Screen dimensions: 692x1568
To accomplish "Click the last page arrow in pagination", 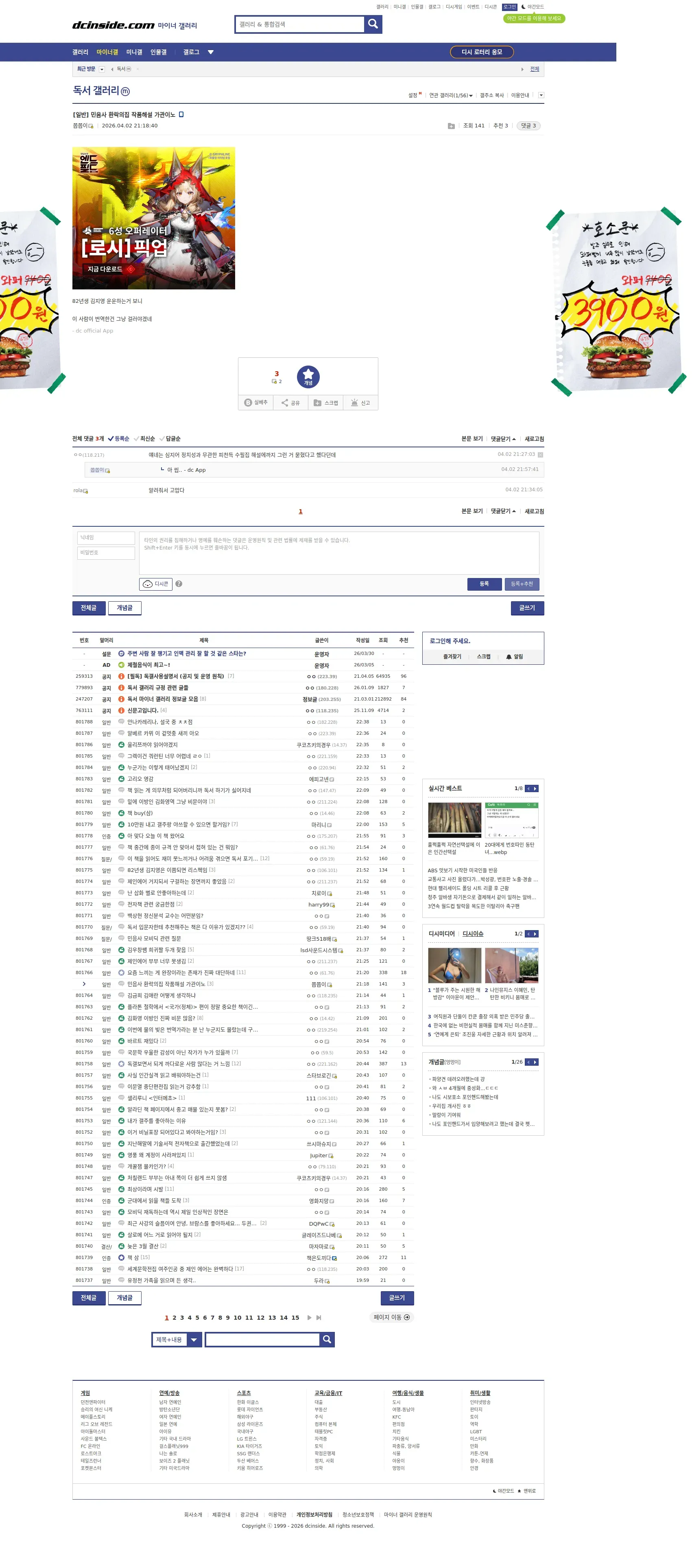I will tap(319, 1317).
